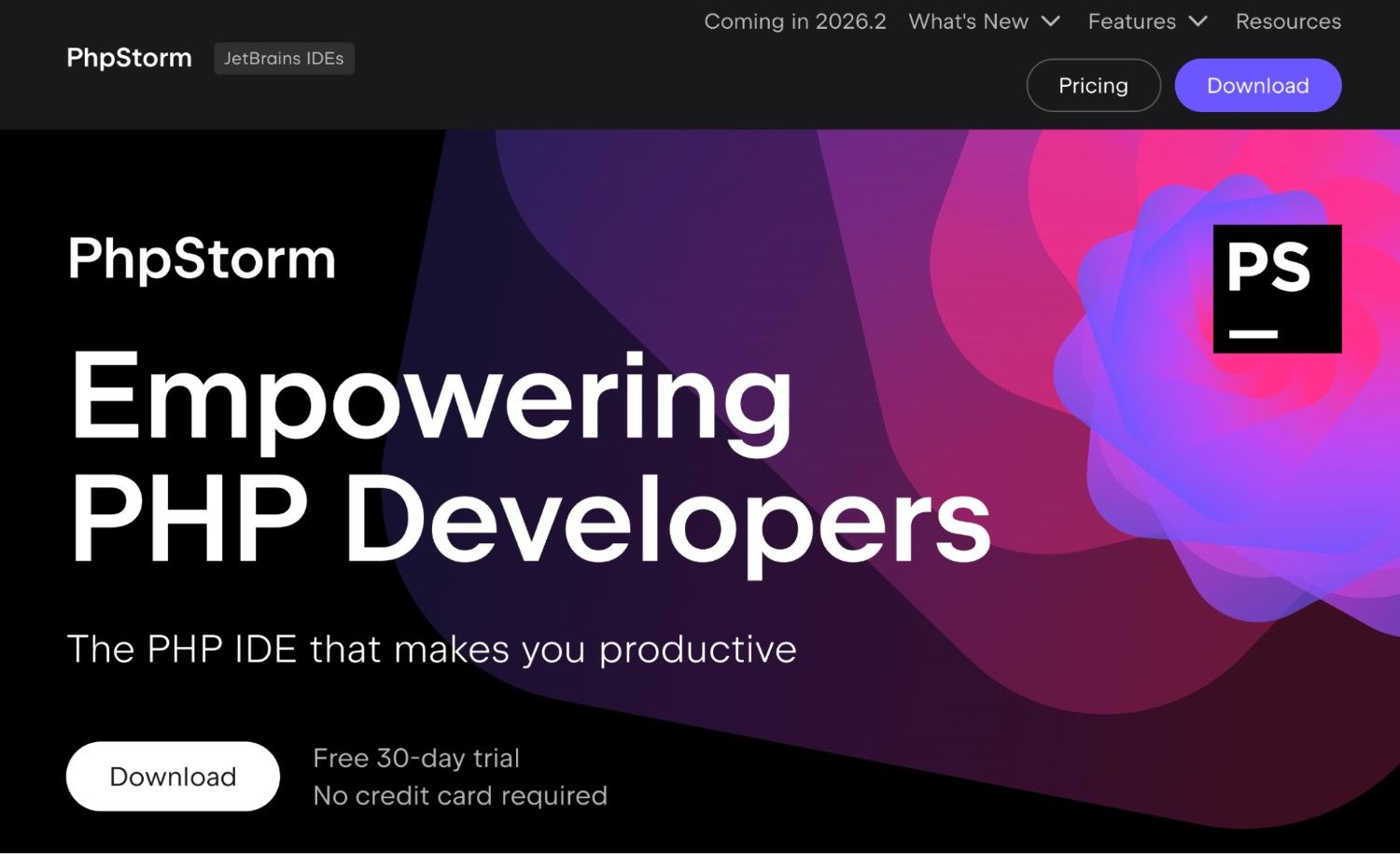Viewport: 1400px width, 854px height.
Task: Open the Coming in 2026.2 page
Action: tap(795, 21)
